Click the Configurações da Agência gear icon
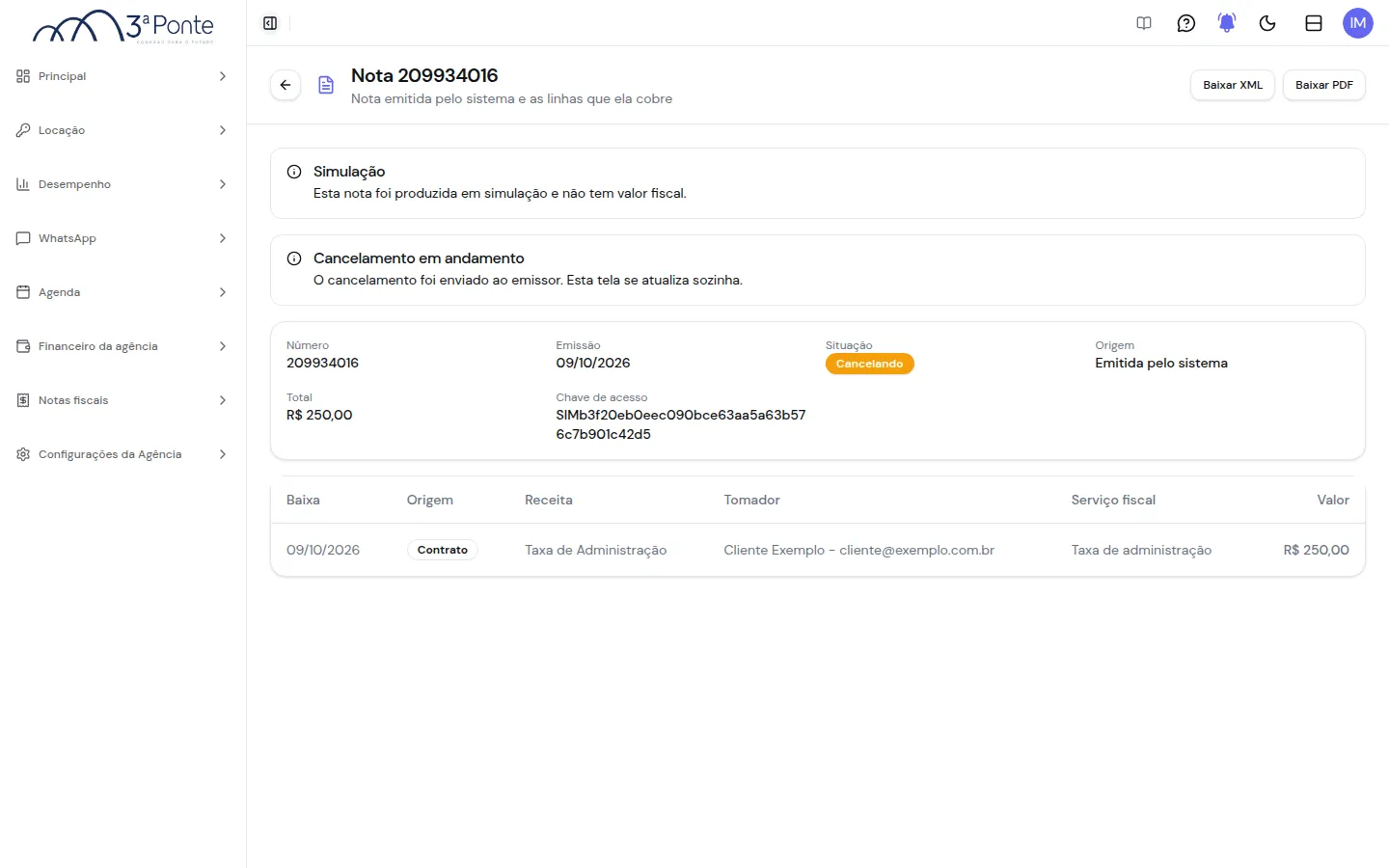The height and width of the screenshot is (868, 1389). coord(23,454)
